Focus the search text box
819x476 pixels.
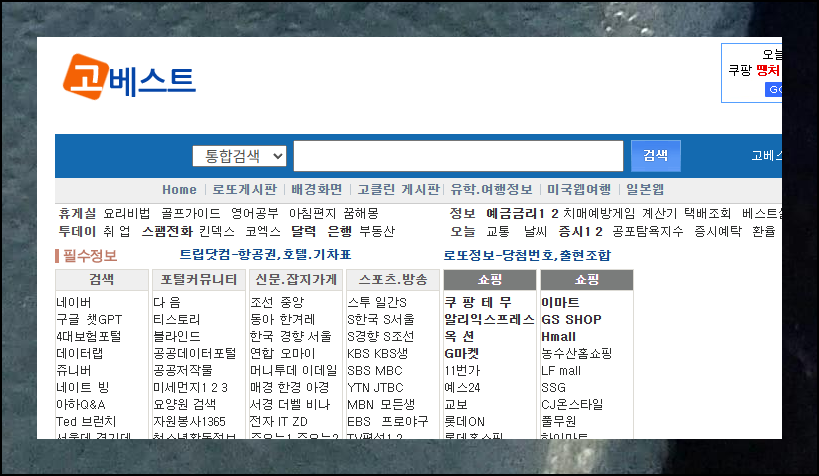click(458, 156)
